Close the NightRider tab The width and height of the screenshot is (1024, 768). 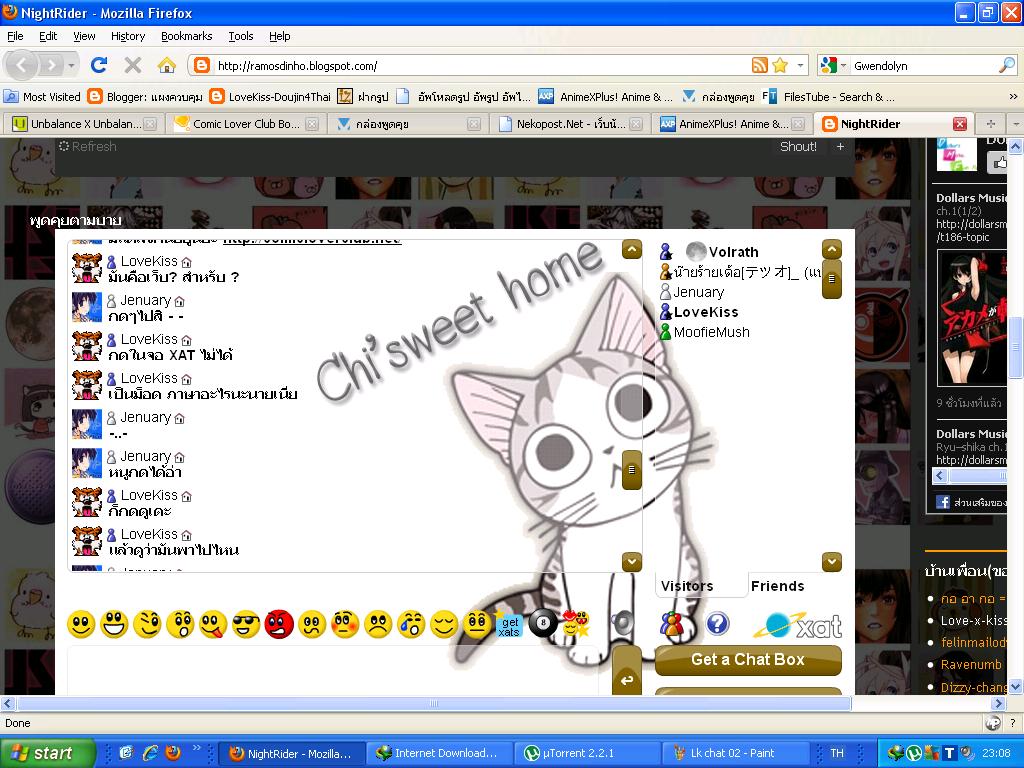coord(959,123)
